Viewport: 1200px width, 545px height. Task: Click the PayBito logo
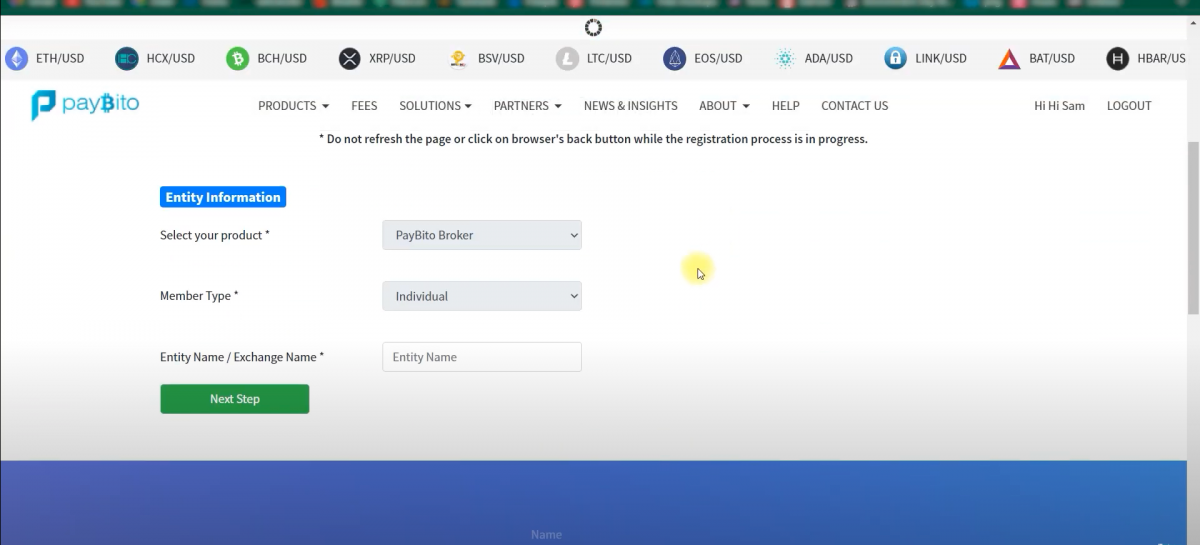tap(85, 105)
